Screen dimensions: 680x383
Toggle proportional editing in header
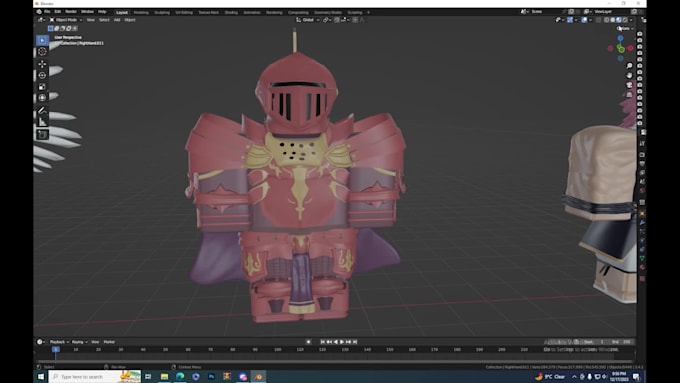pyautogui.click(x=355, y=20)
